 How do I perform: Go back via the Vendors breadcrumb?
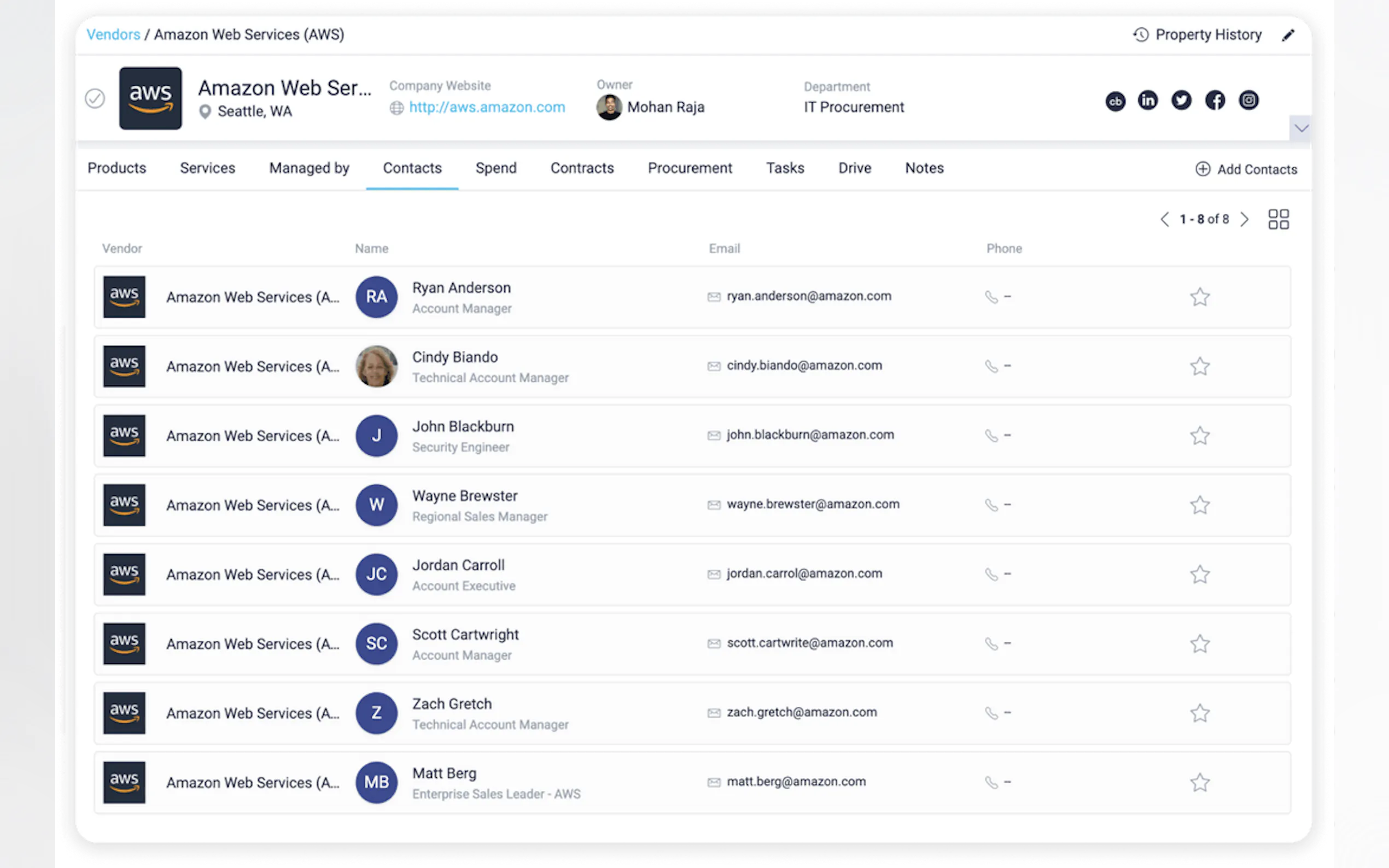pos(113,34)
